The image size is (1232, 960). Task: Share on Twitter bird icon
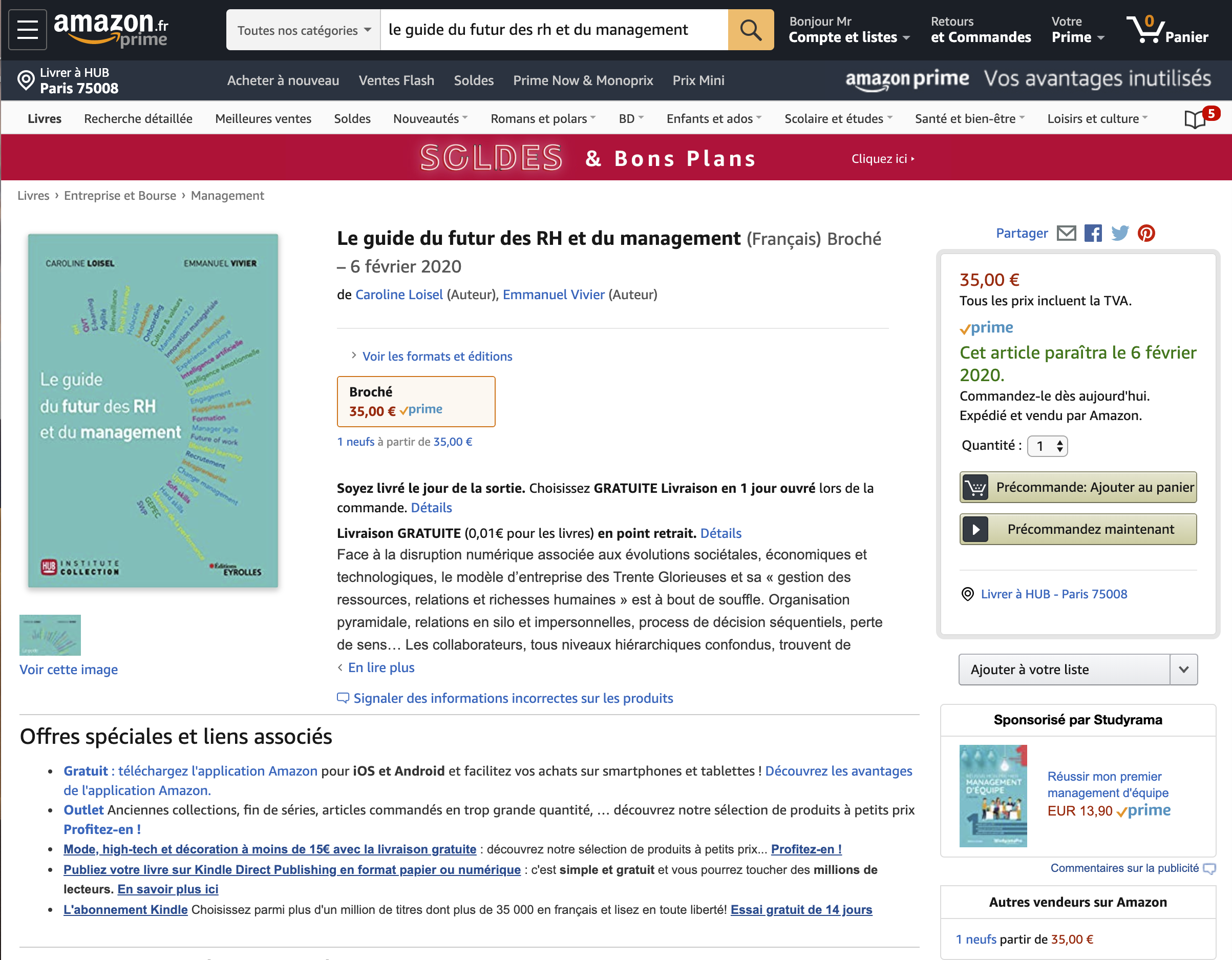[x=1120, y=233]
